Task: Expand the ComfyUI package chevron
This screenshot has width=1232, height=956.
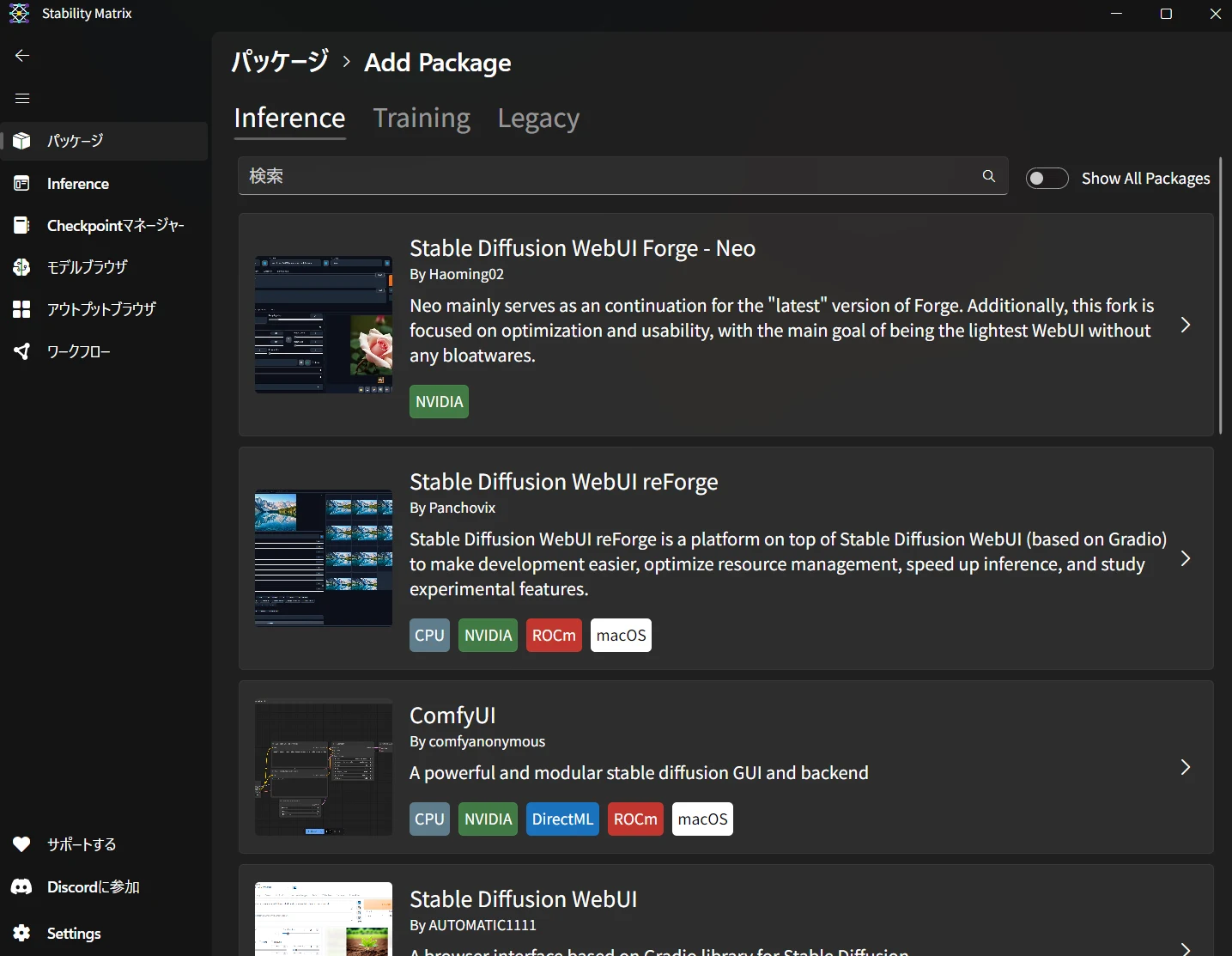Action: point(1185,767)
